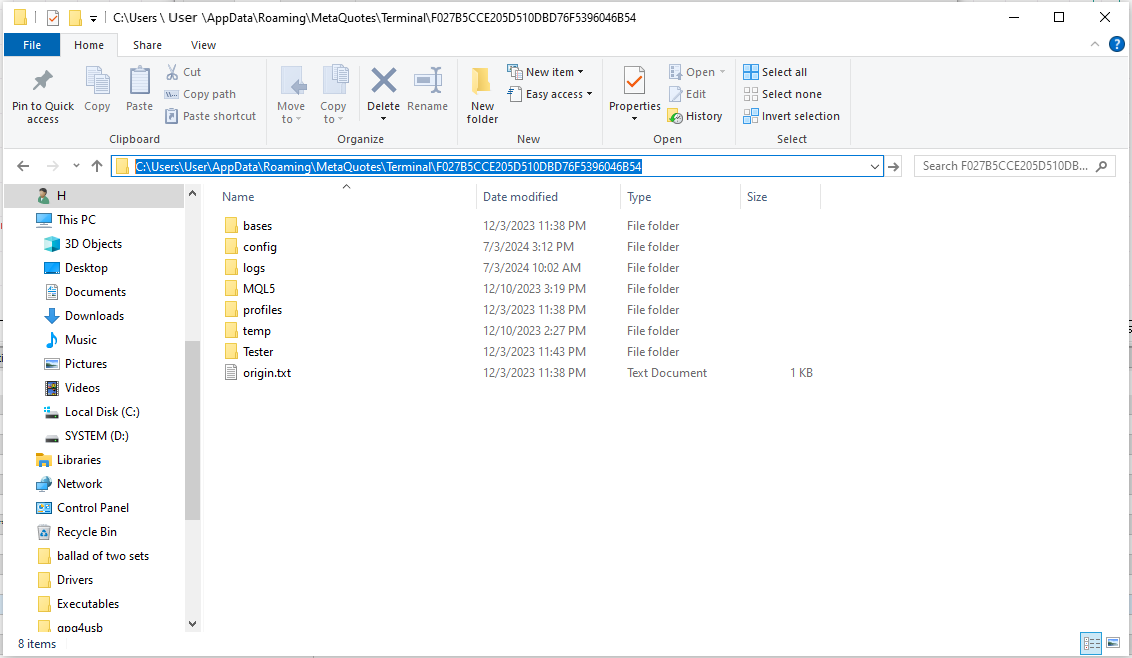The width and height of the screenshot is (1132, 658).
Task: Create a New folder from ribbon
Action: tap(482, 95)
